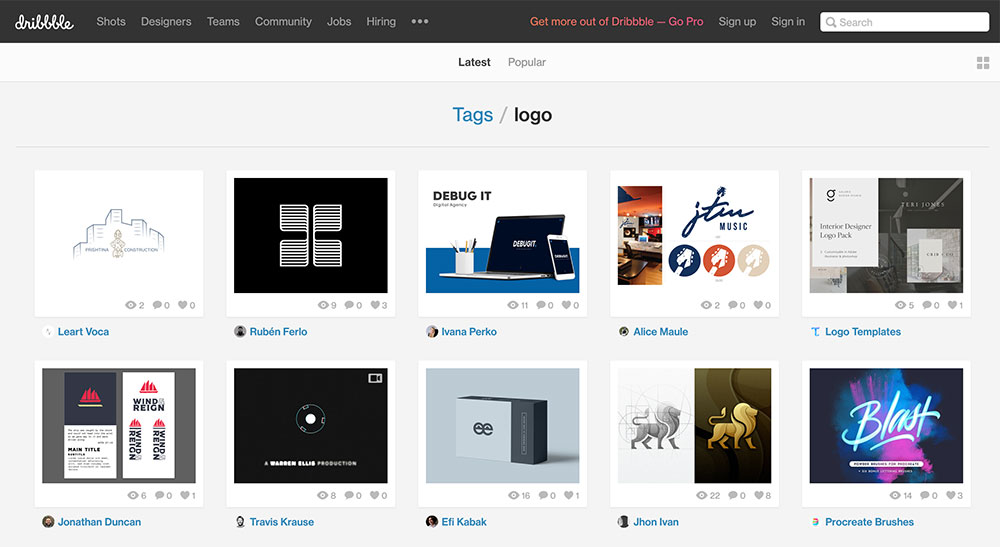
Task: Click the Sign up link
Action: pos(737,22)
